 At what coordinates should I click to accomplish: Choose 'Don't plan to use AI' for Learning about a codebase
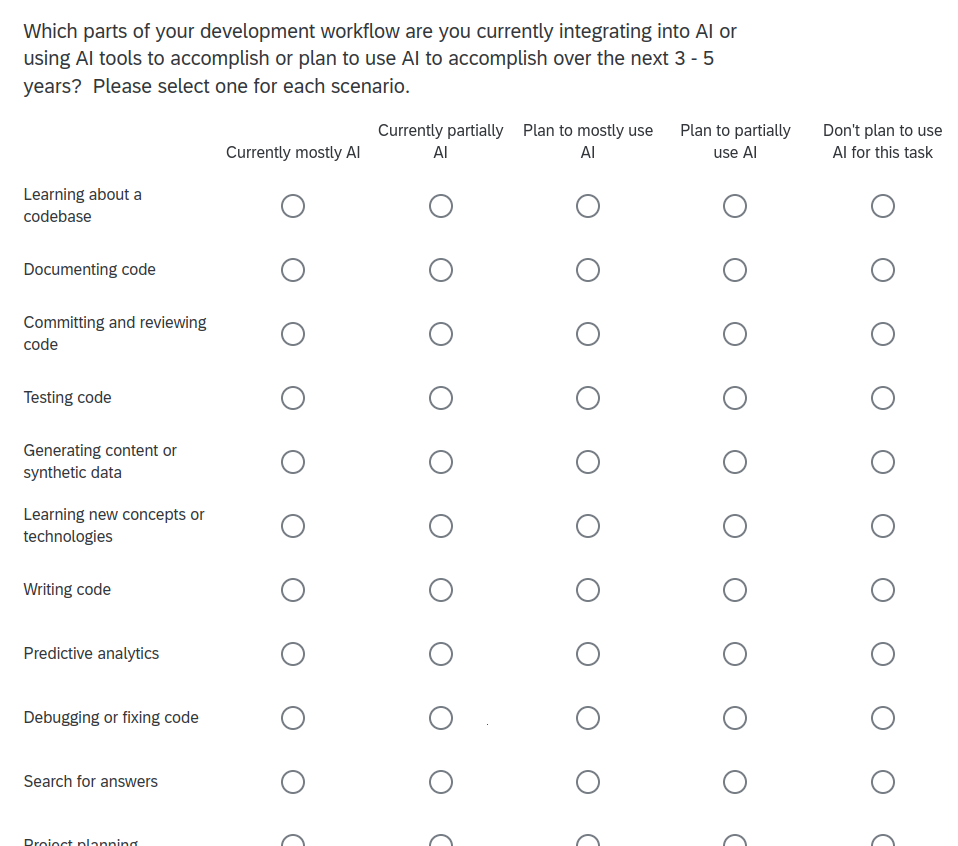tap(882, 206)
